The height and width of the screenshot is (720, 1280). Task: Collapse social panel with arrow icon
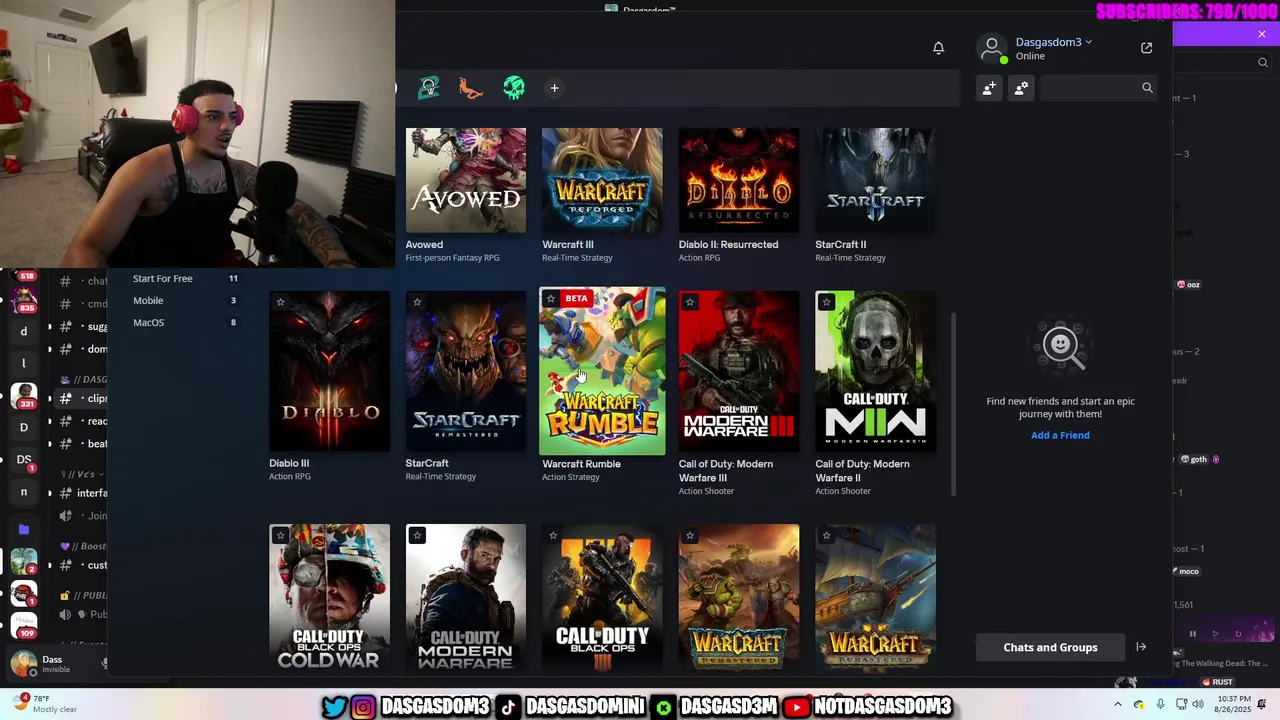(1141, 647)
